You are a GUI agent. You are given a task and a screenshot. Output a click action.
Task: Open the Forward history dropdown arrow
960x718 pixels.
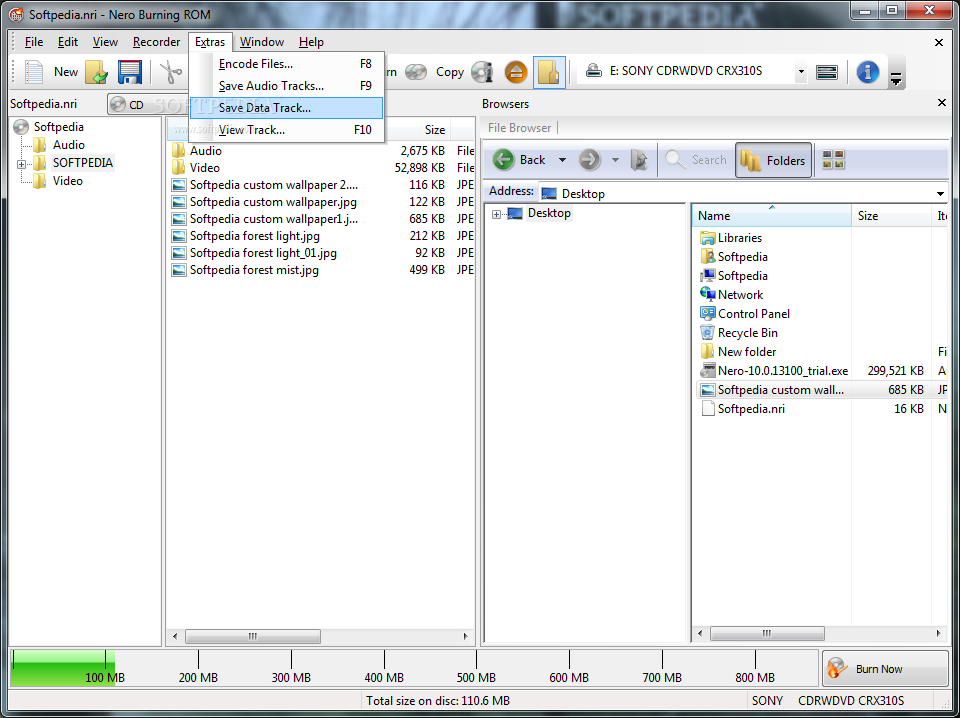tap(615, 160)
